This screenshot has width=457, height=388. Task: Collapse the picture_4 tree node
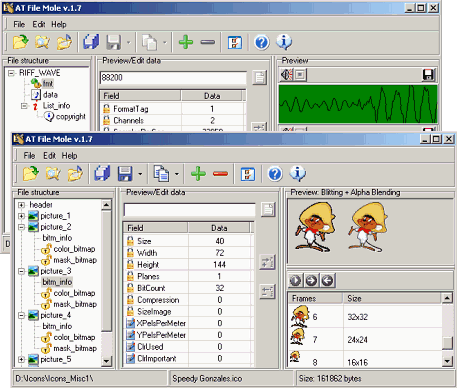tap(21, 315)
